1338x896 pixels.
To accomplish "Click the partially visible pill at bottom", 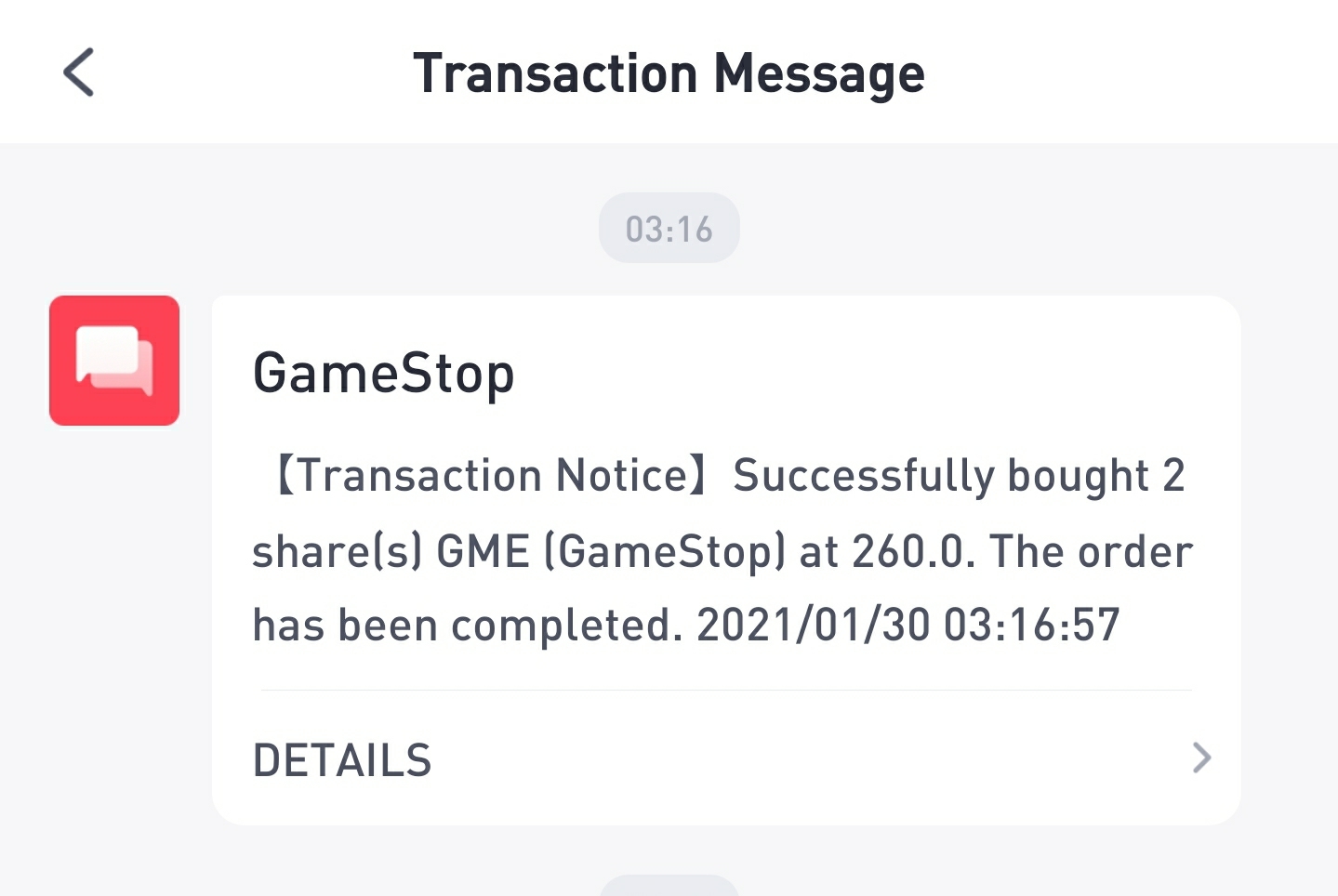I will (x=669, y=886).
